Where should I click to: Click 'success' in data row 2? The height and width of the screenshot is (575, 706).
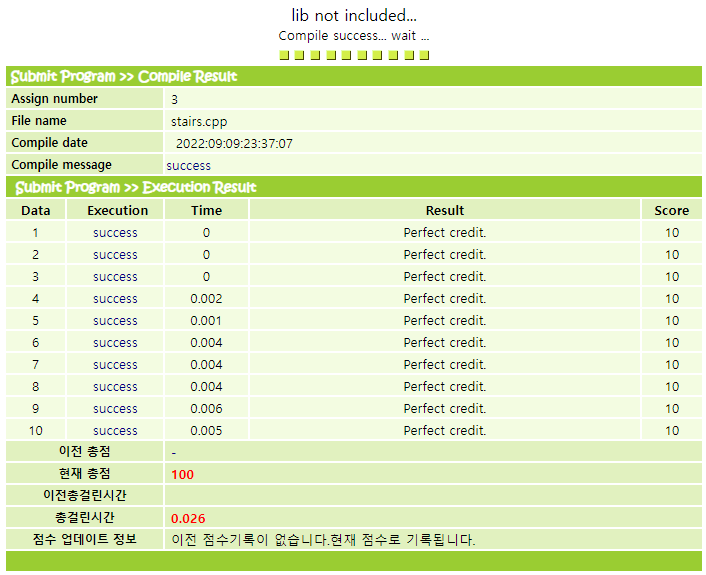115,255
